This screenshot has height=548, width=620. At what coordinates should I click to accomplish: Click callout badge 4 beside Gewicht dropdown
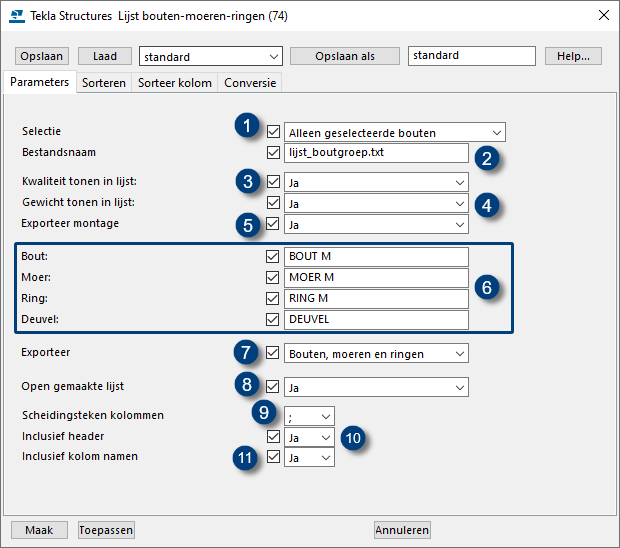pos(487,204)
